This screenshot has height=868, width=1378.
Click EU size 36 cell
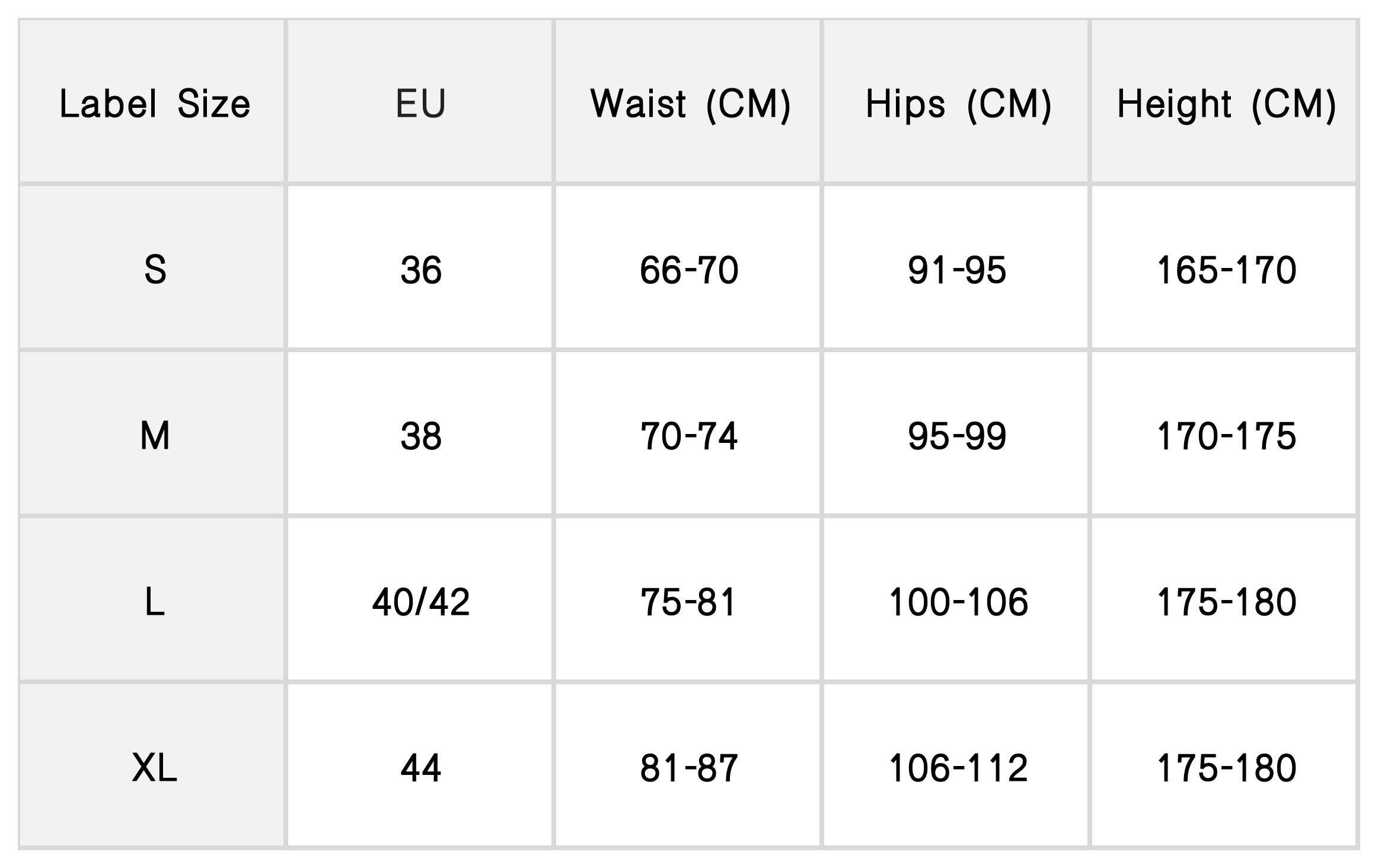[420, 270]
